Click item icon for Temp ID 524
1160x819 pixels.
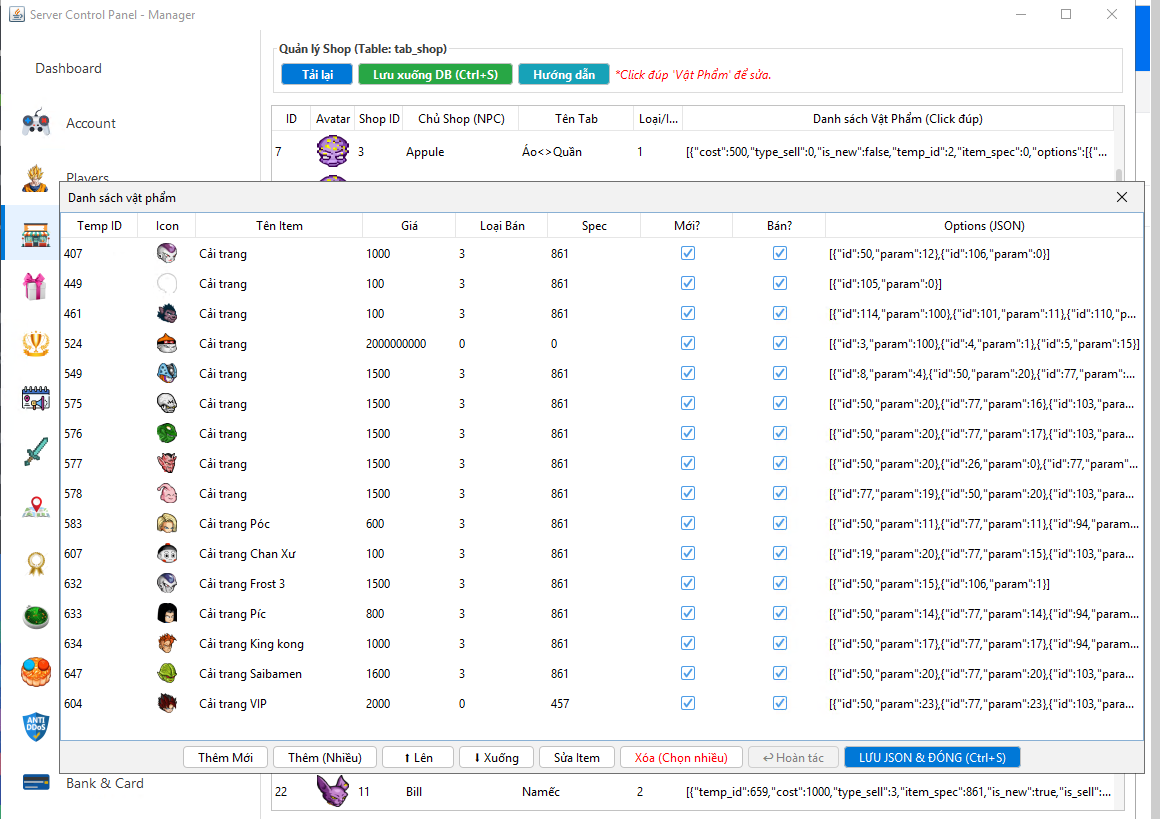[167, 343]
